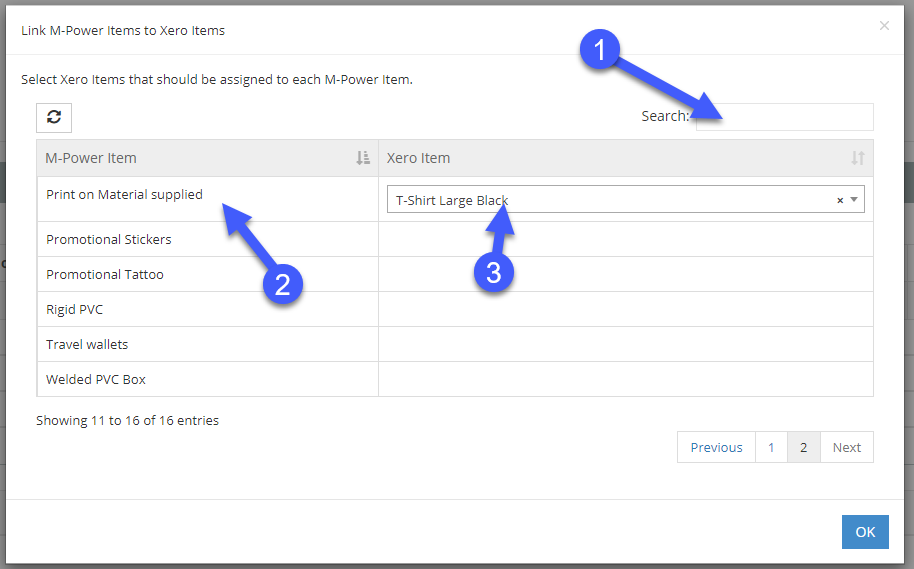Click the Welded PVC Box row
Viewport: 914px width, 569px height.
click(455, 379)
